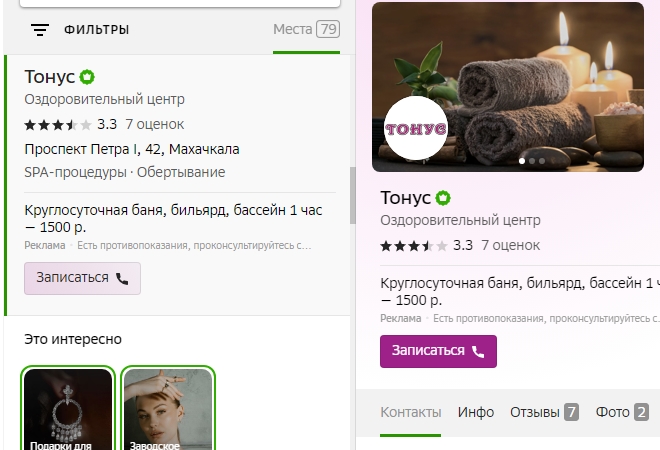
Task: Open the "Подарки для" story thumbnail
Action: point(68,409)
